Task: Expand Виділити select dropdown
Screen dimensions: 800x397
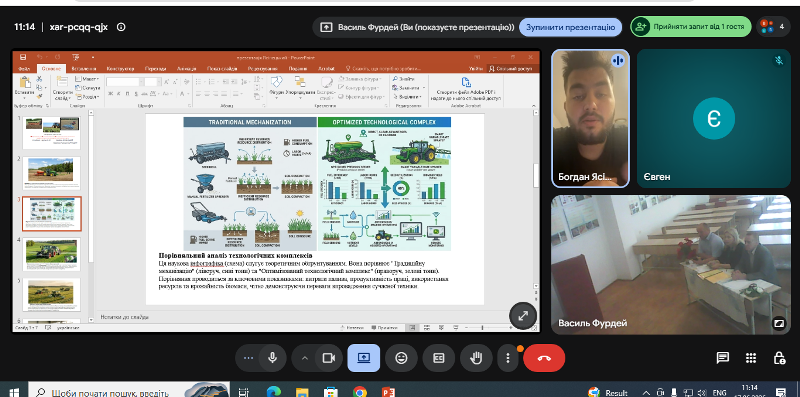Action: click(409, 96)
